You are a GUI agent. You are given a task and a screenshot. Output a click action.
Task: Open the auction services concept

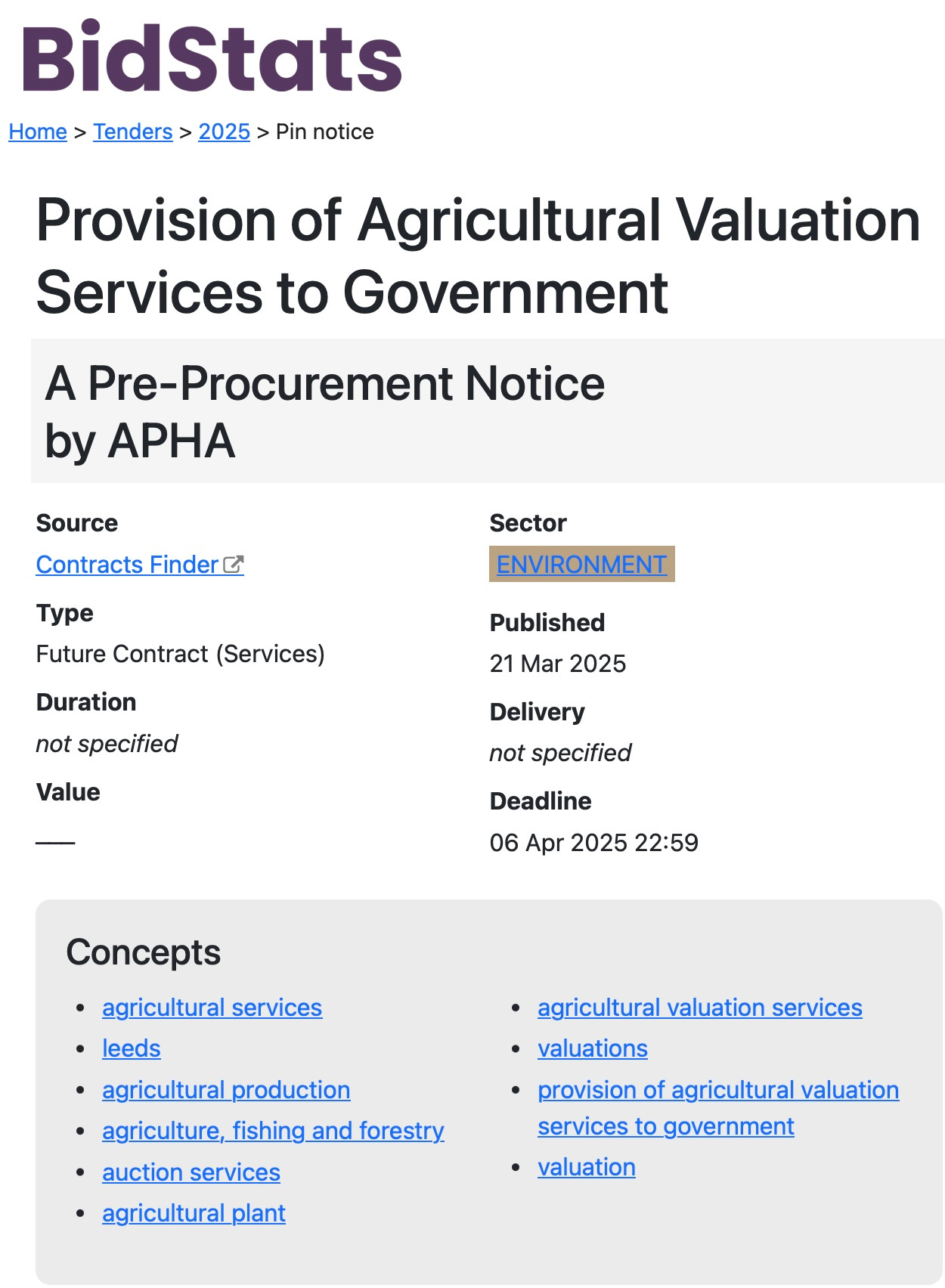pos(191,1172)
